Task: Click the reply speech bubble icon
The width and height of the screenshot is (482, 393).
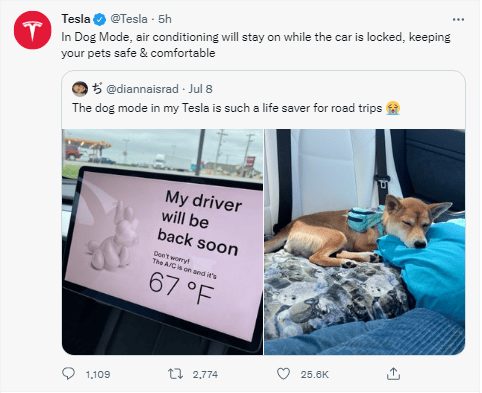Action: (x=68, y=374)
